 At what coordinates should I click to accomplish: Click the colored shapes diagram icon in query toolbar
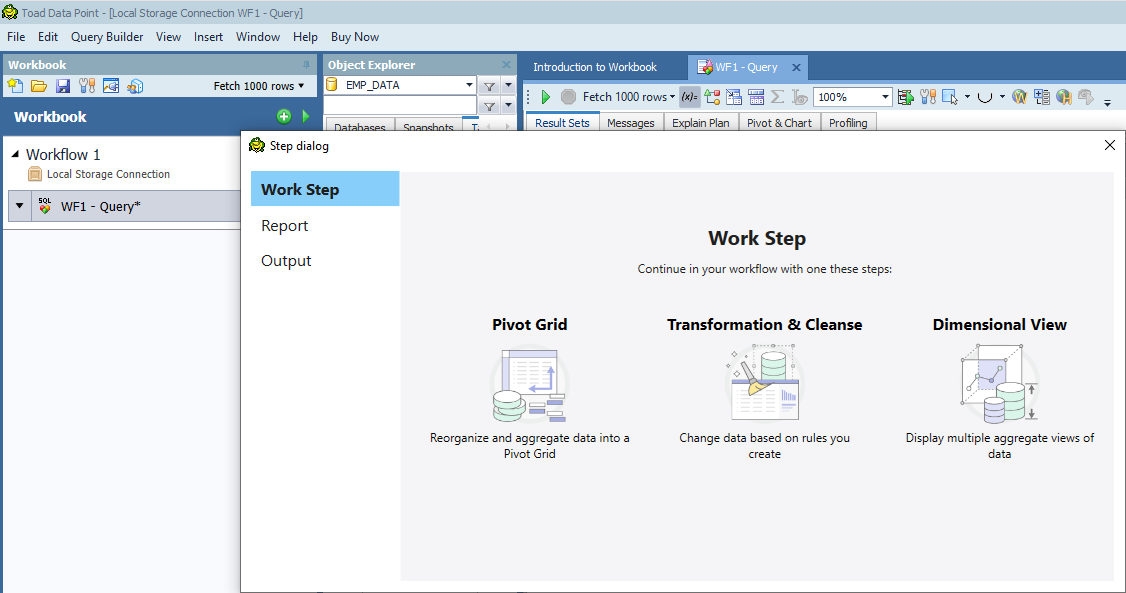(712, 97)
